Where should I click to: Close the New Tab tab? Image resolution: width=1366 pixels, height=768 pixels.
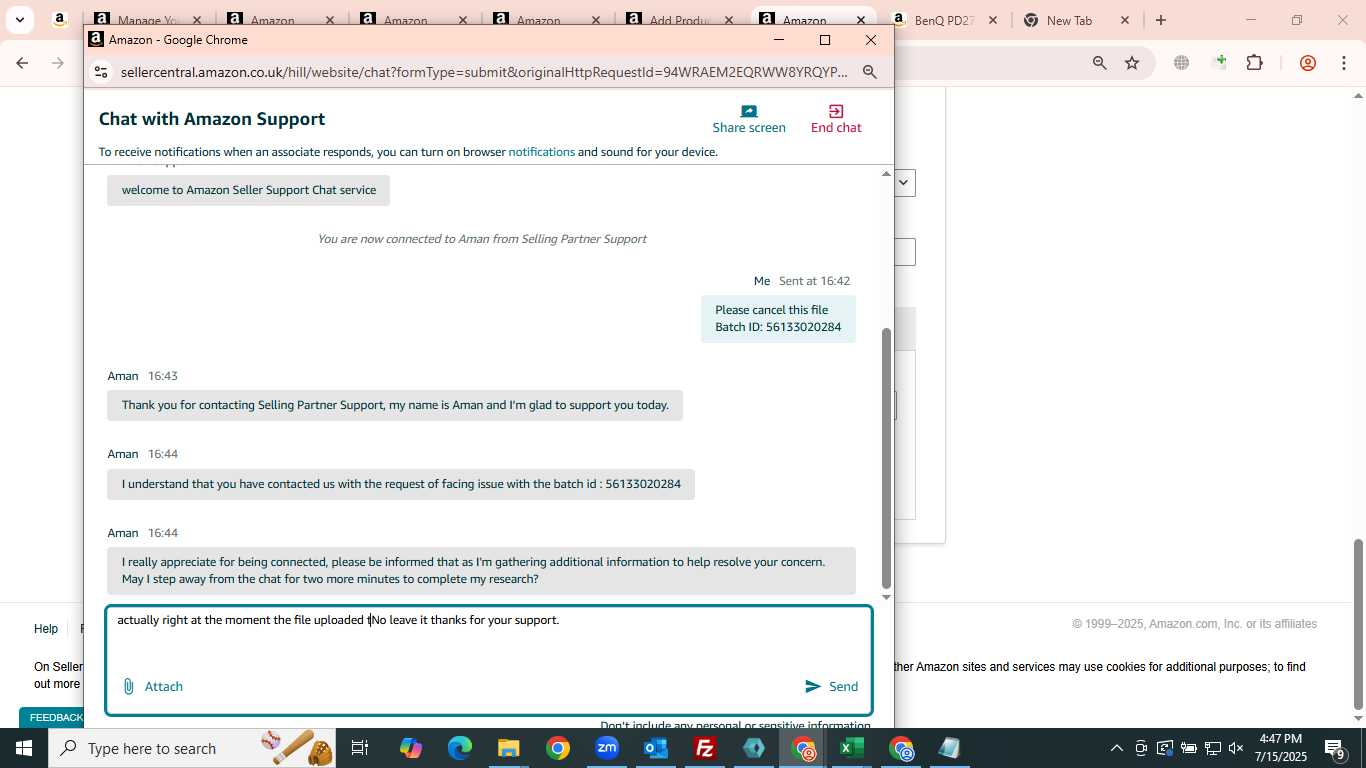pyautogui.click(x=1125, y=20)
